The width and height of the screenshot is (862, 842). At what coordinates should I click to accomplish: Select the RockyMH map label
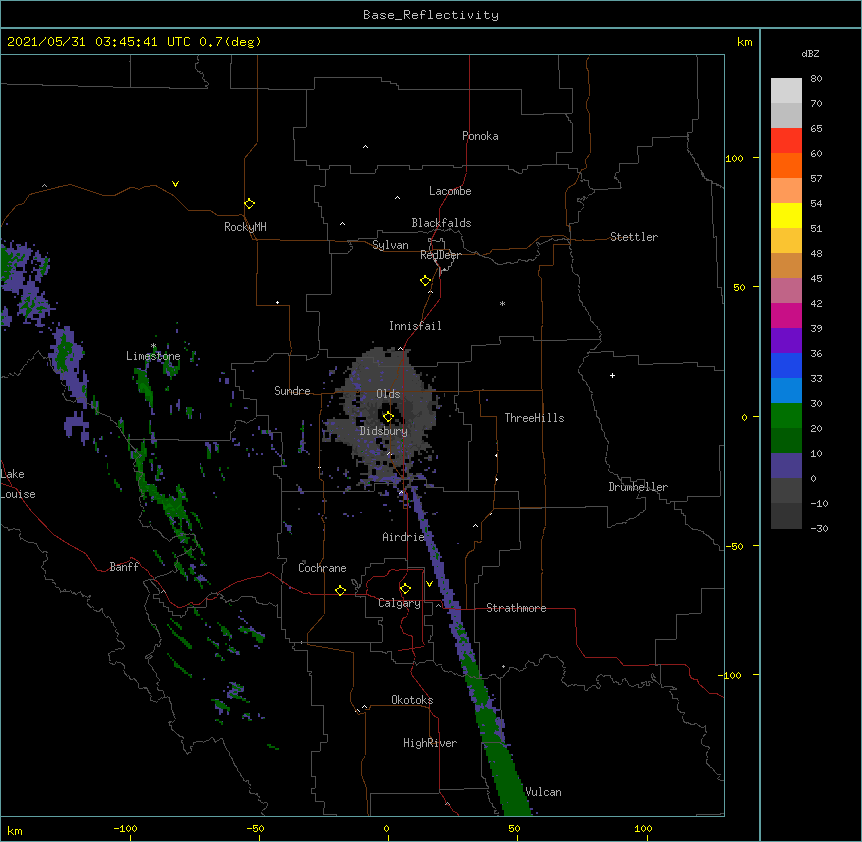tap(245, 227)
